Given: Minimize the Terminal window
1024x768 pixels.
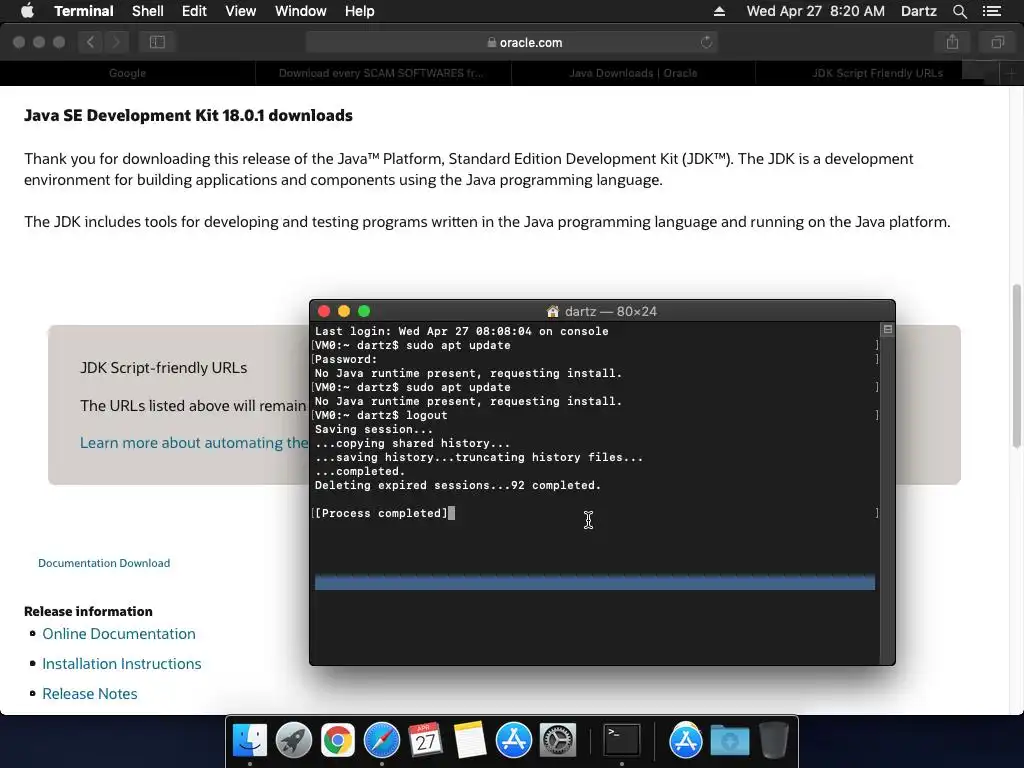Looking at the screenshot, I should click(344, 311).
